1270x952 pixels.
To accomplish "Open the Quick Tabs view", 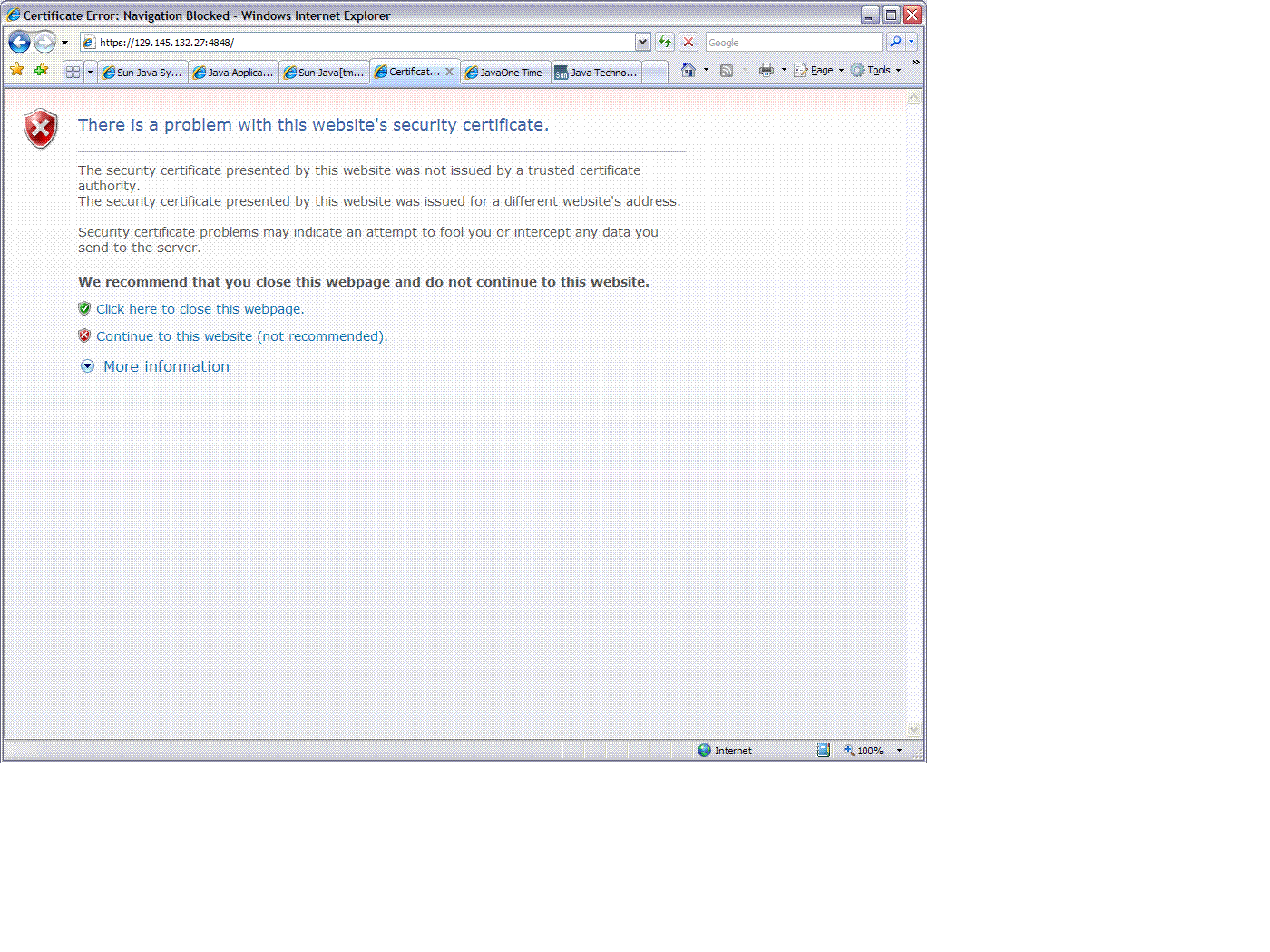I will click(73, 72).
